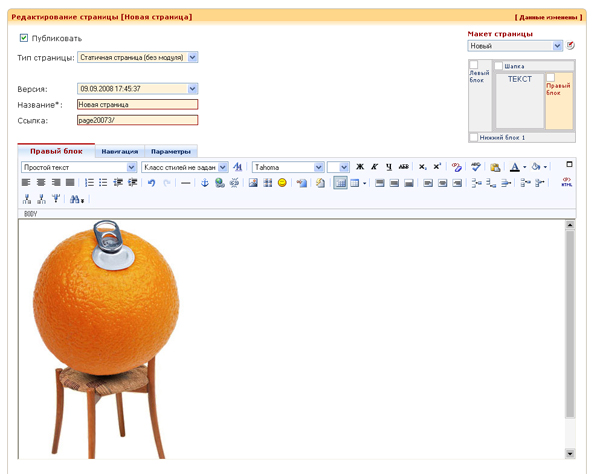Click the subscript button
Screen dimensions: 600x474
(423, 167)
